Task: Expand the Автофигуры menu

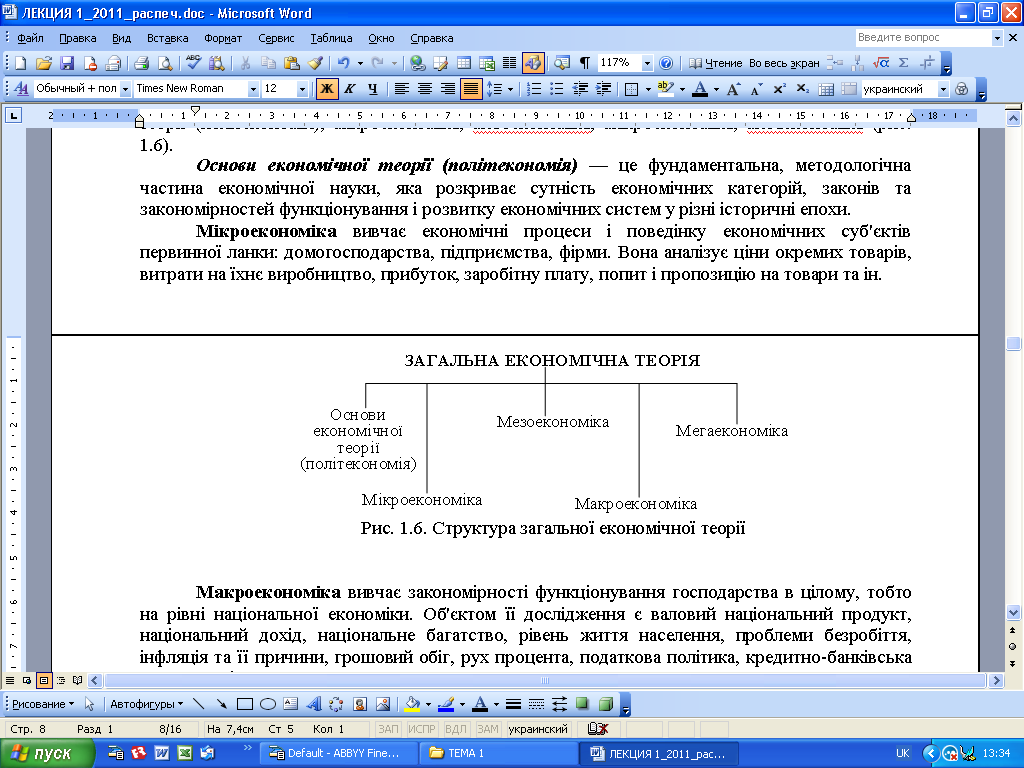Action: (x=146, y=704)
